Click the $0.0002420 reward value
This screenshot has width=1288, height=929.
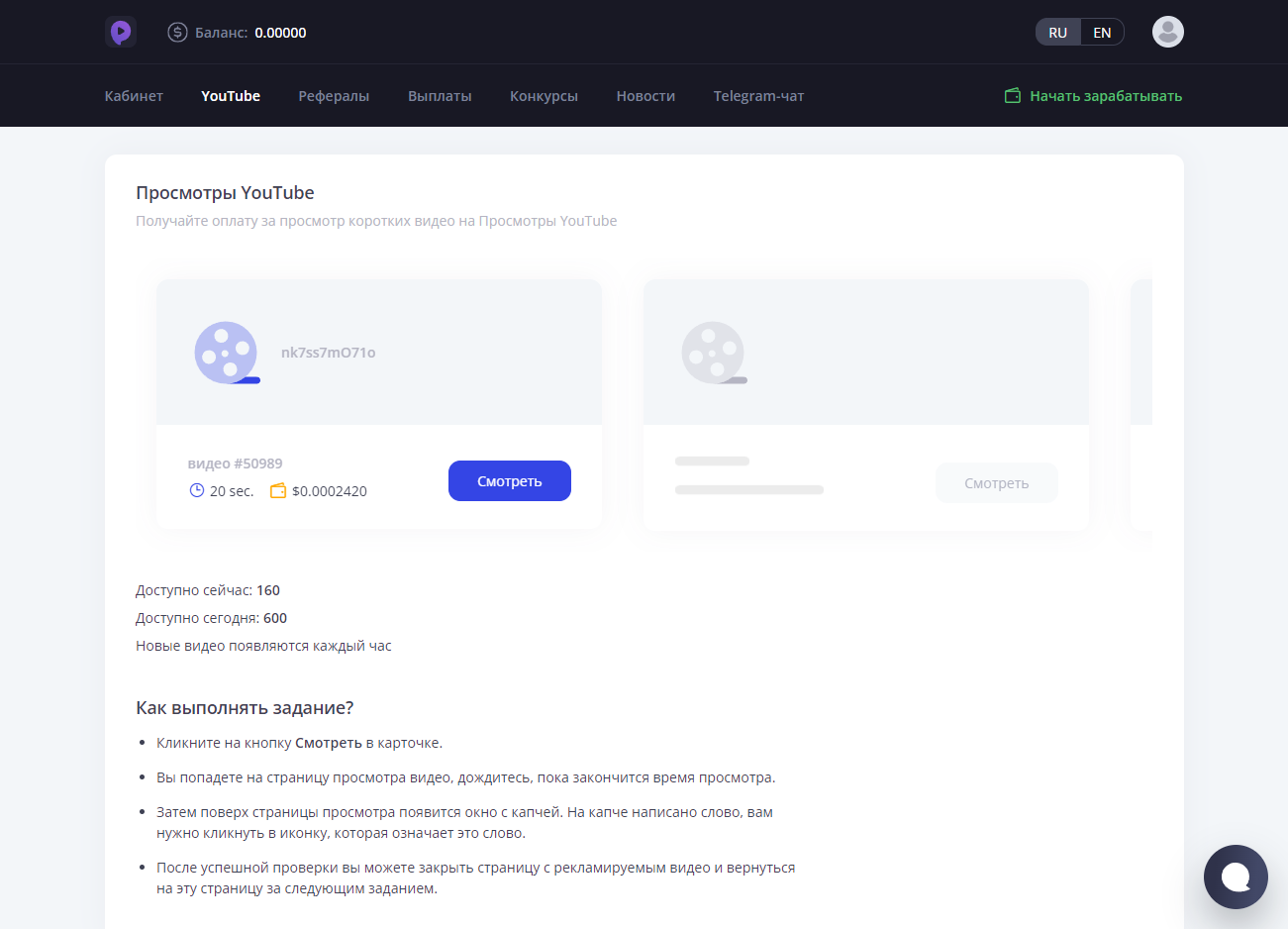[330, 491]
